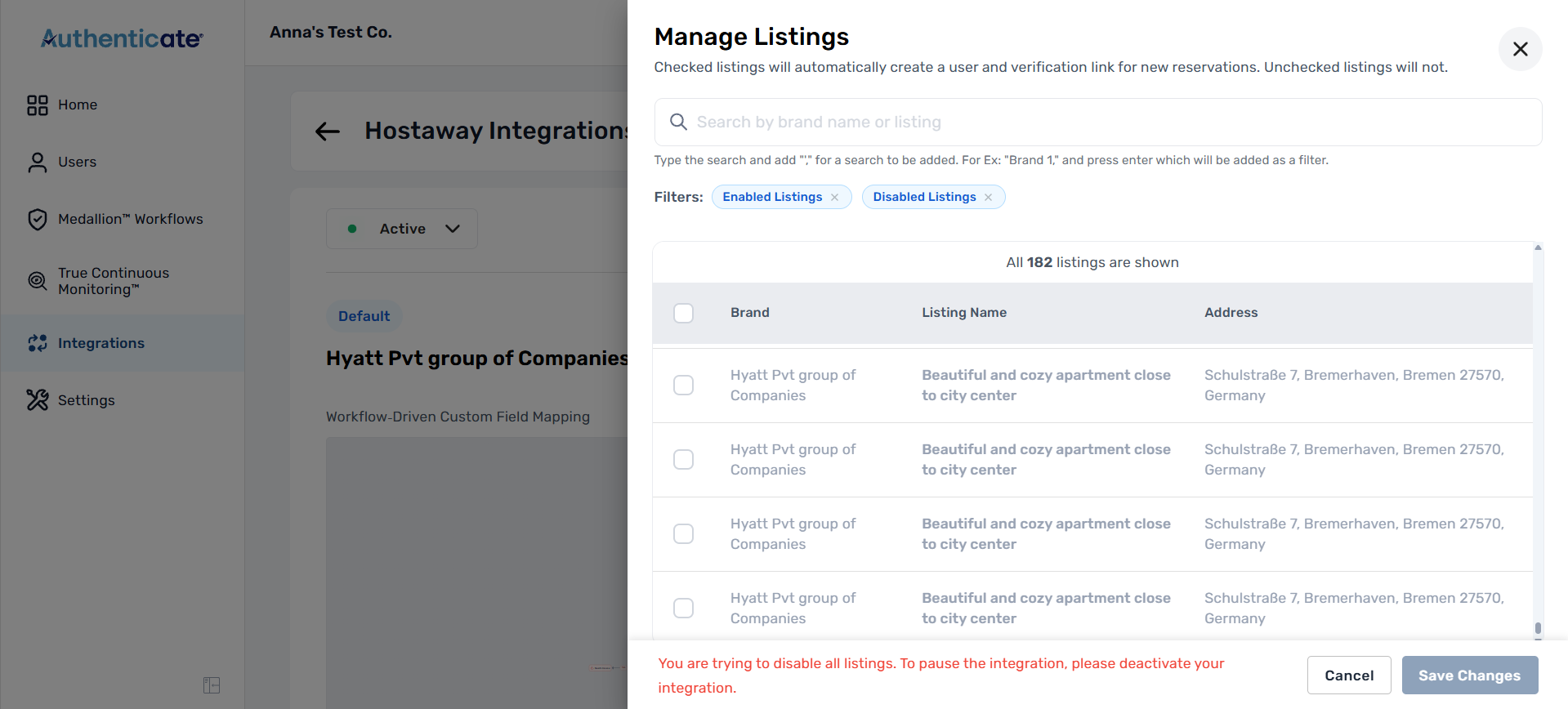The width and height of the screenshot is (1568, 709).
Task: Click the 'All 182 listings are shown' text
Action: pos(1092,262)
